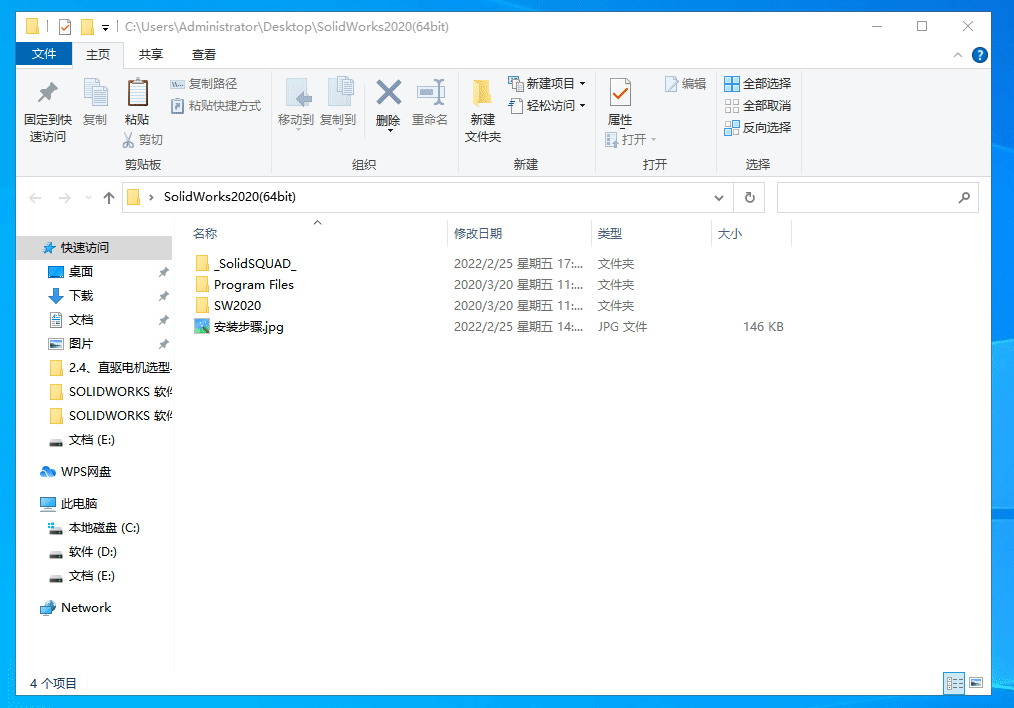
Task: Select the 共享 share tab
Action: (x=151, y=55)
